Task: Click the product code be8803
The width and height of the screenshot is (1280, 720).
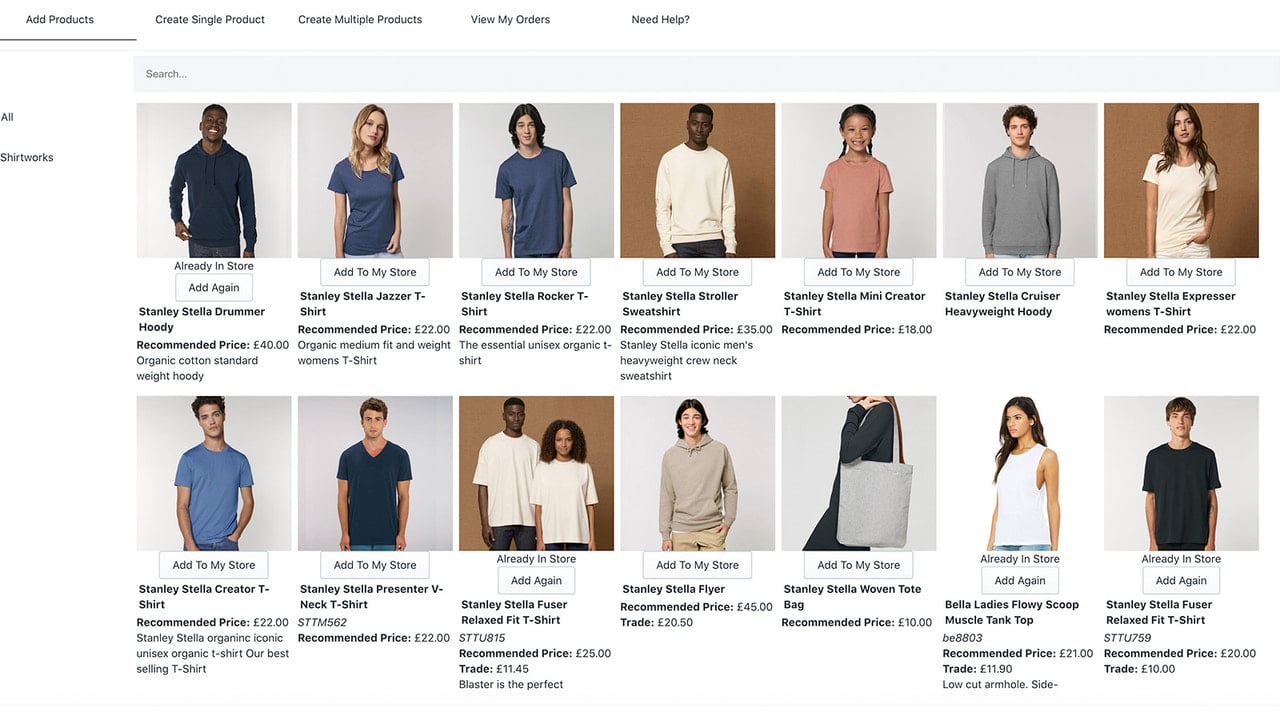Action: (x=963, y=638)
